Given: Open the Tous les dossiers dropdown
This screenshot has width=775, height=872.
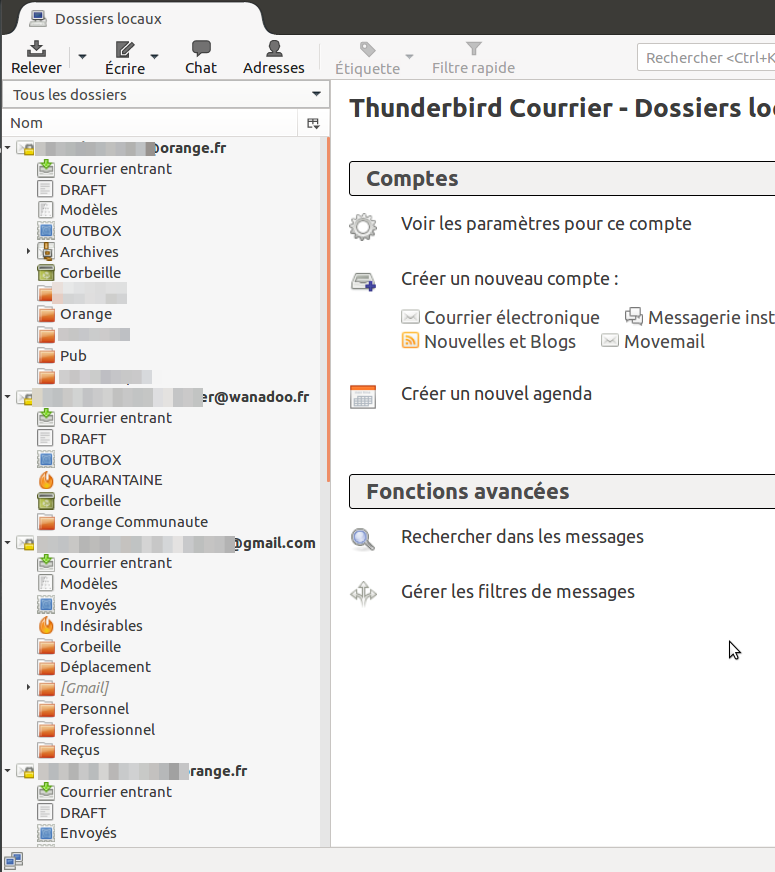Looking at the screenshot, I should (x=166, y=95).
